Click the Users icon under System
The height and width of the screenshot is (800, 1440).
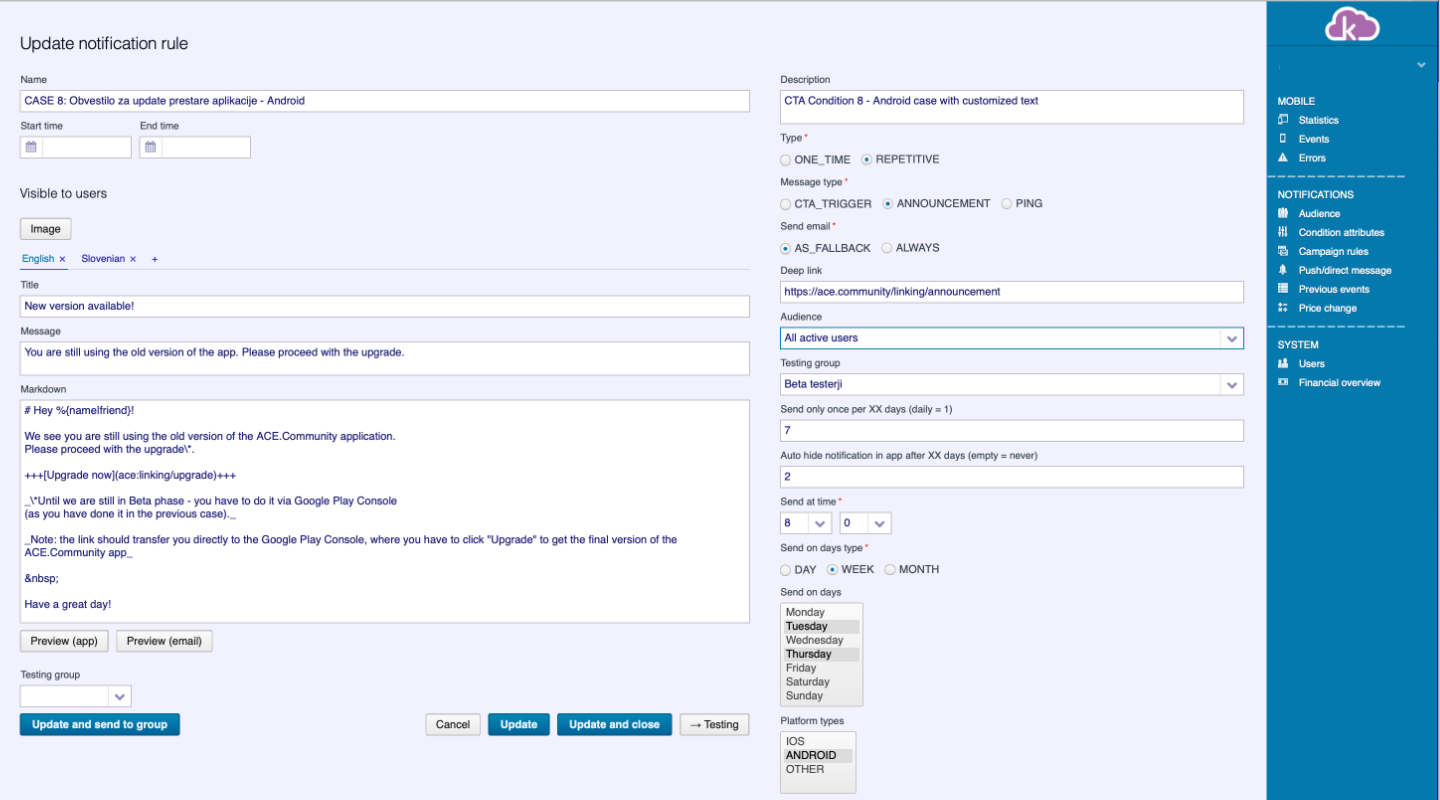pos(1283,364)
